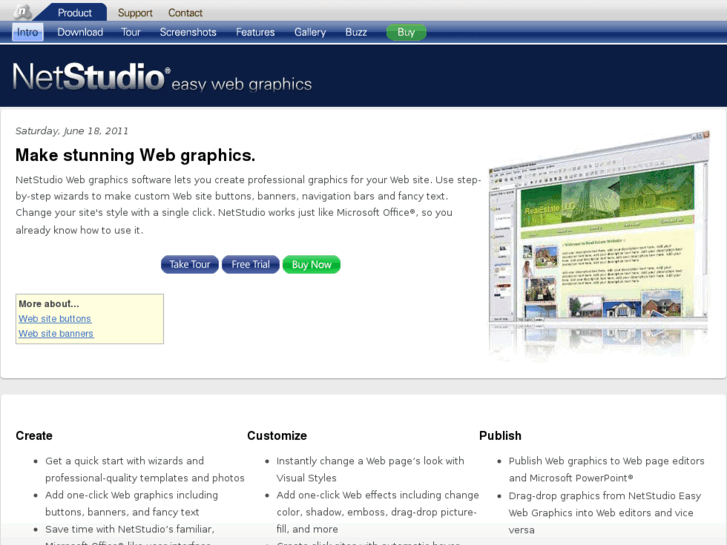Click the NetStudio logo icon in top bar
Screen dimensions: 727x545
(x=22, y=11)
